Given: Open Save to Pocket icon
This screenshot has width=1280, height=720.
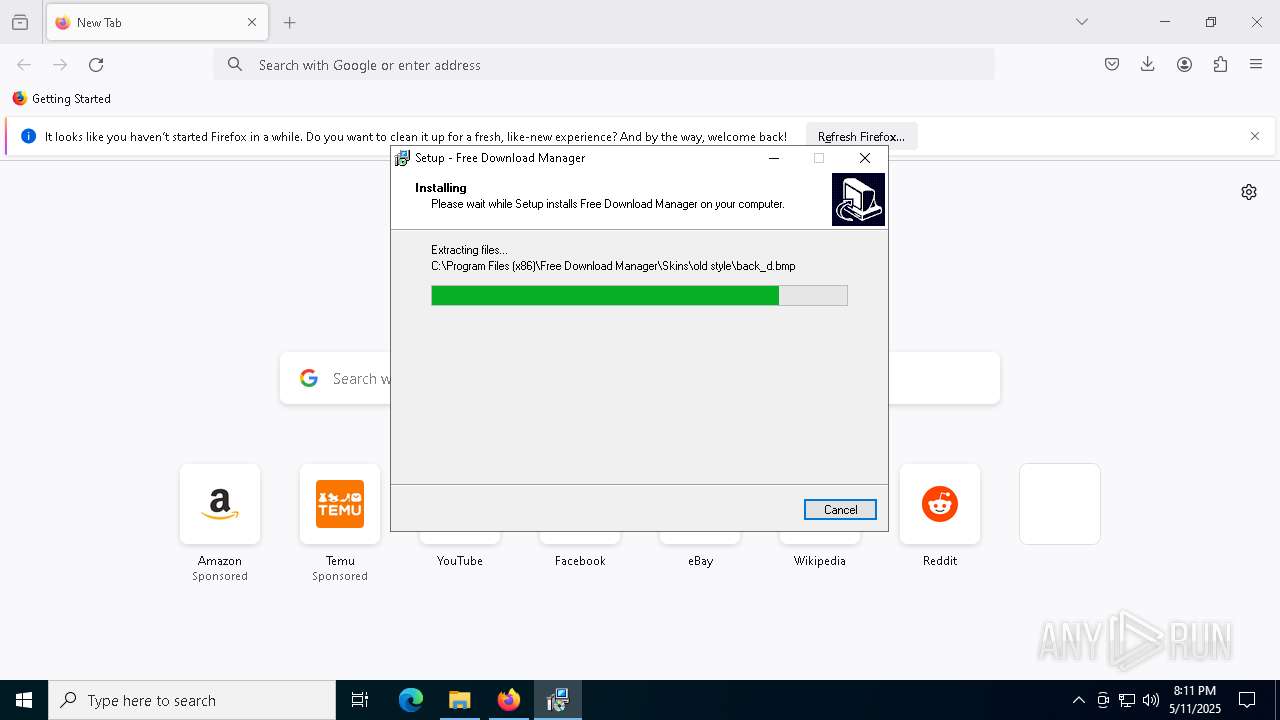Looking at the screenshot, I should coord(1112,65).
